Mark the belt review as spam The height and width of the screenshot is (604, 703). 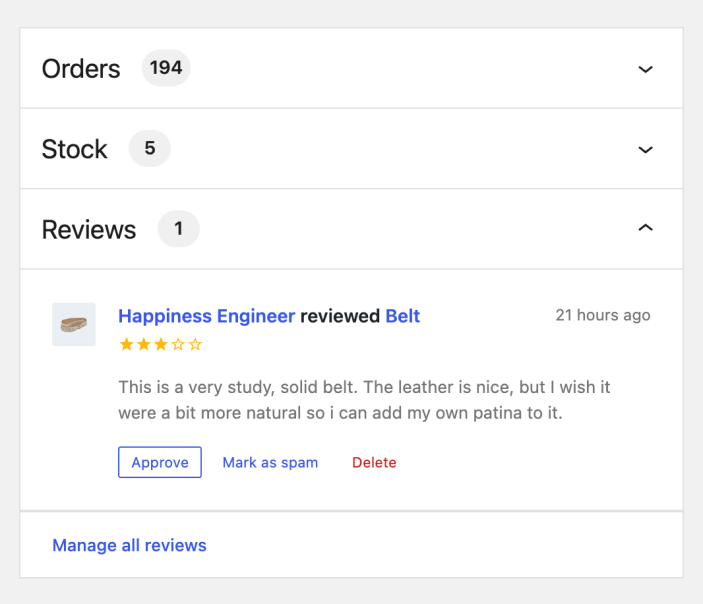point(270,462)
